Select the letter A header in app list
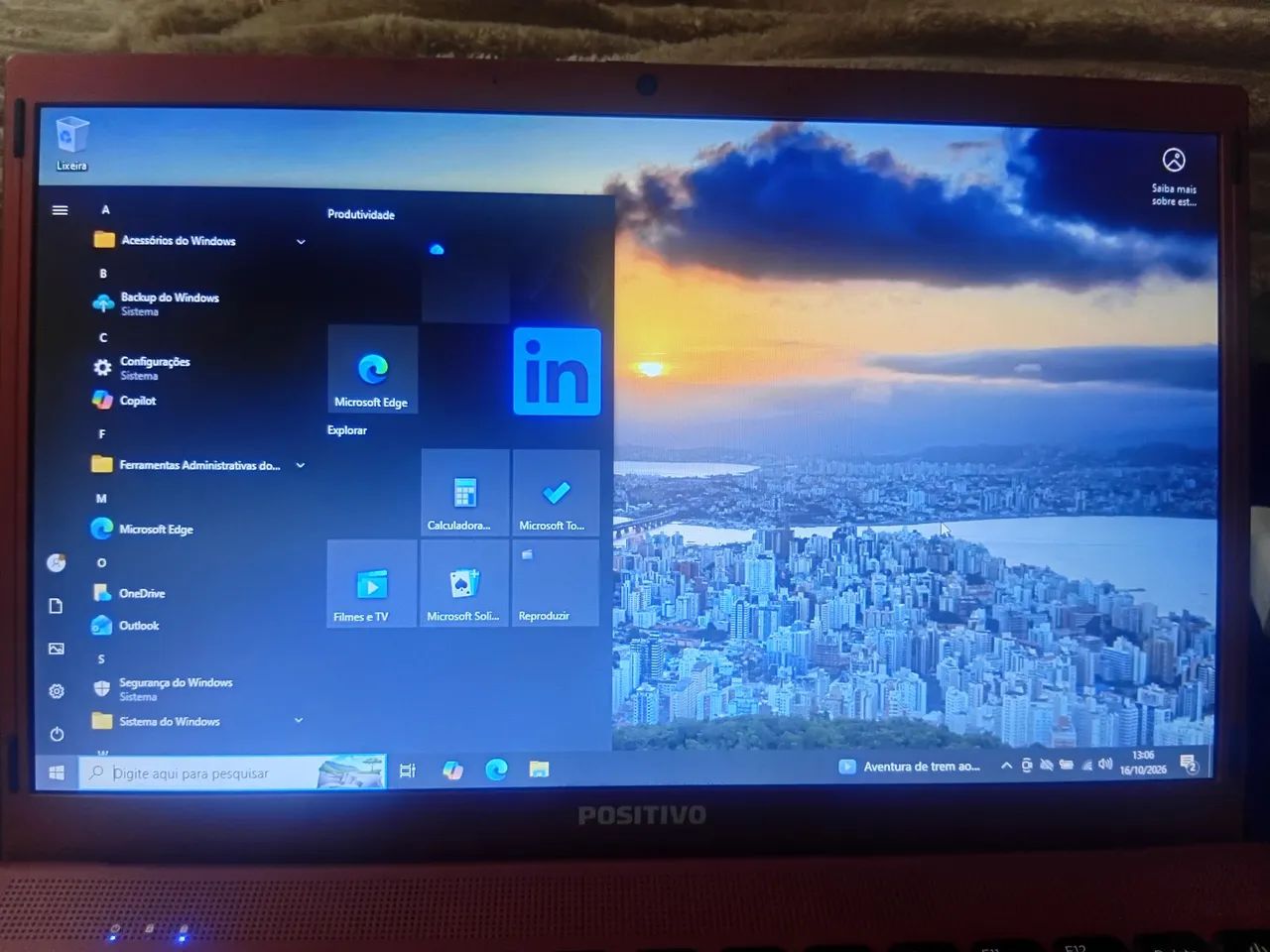Viewport: 1270px width, 952px height. tap(106, 210)
